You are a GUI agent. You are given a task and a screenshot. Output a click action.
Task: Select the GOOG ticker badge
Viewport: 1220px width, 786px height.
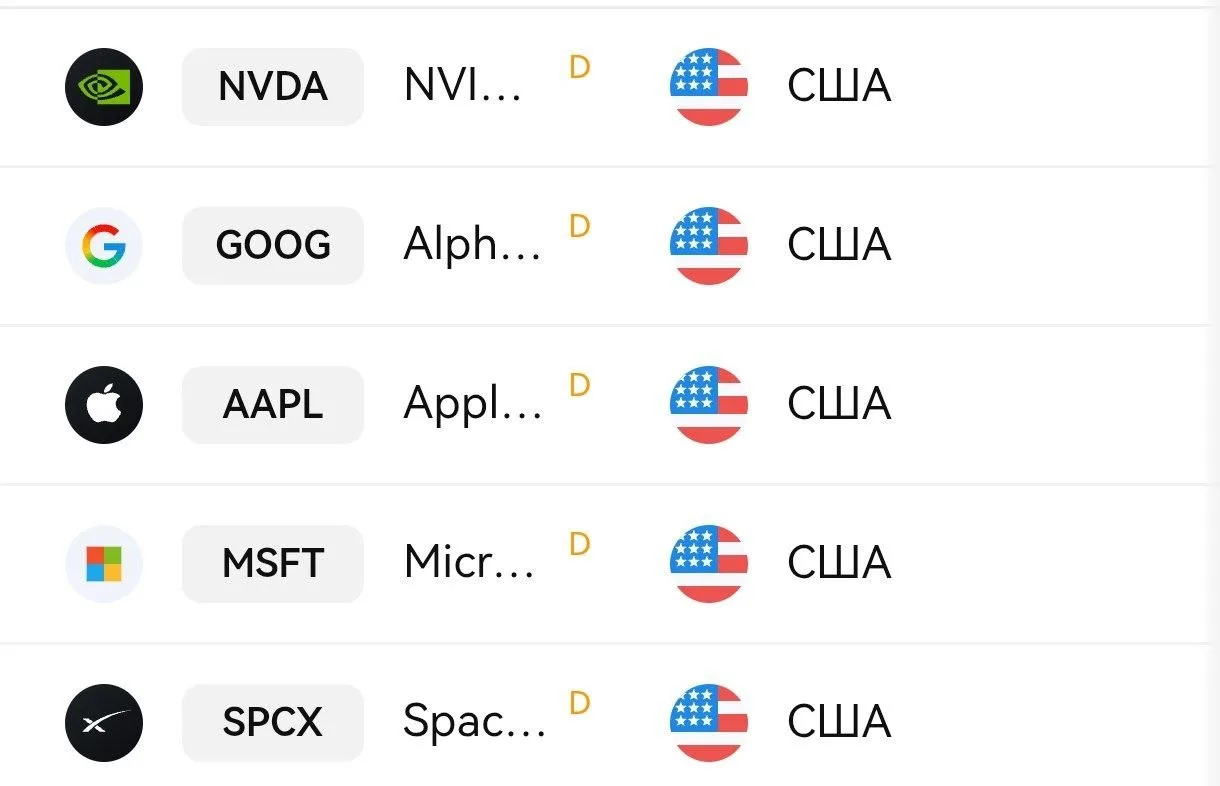273,246
